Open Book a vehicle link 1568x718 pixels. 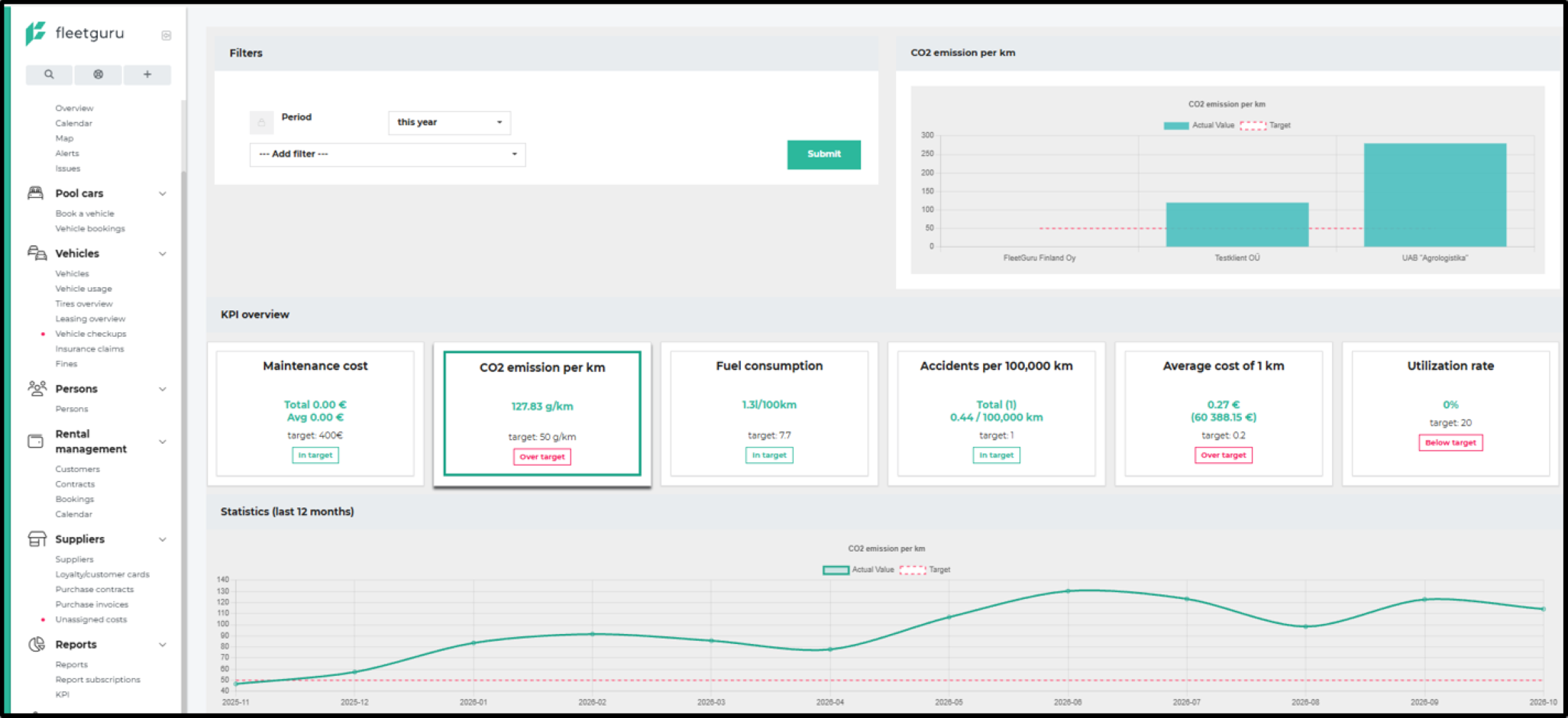85,214
